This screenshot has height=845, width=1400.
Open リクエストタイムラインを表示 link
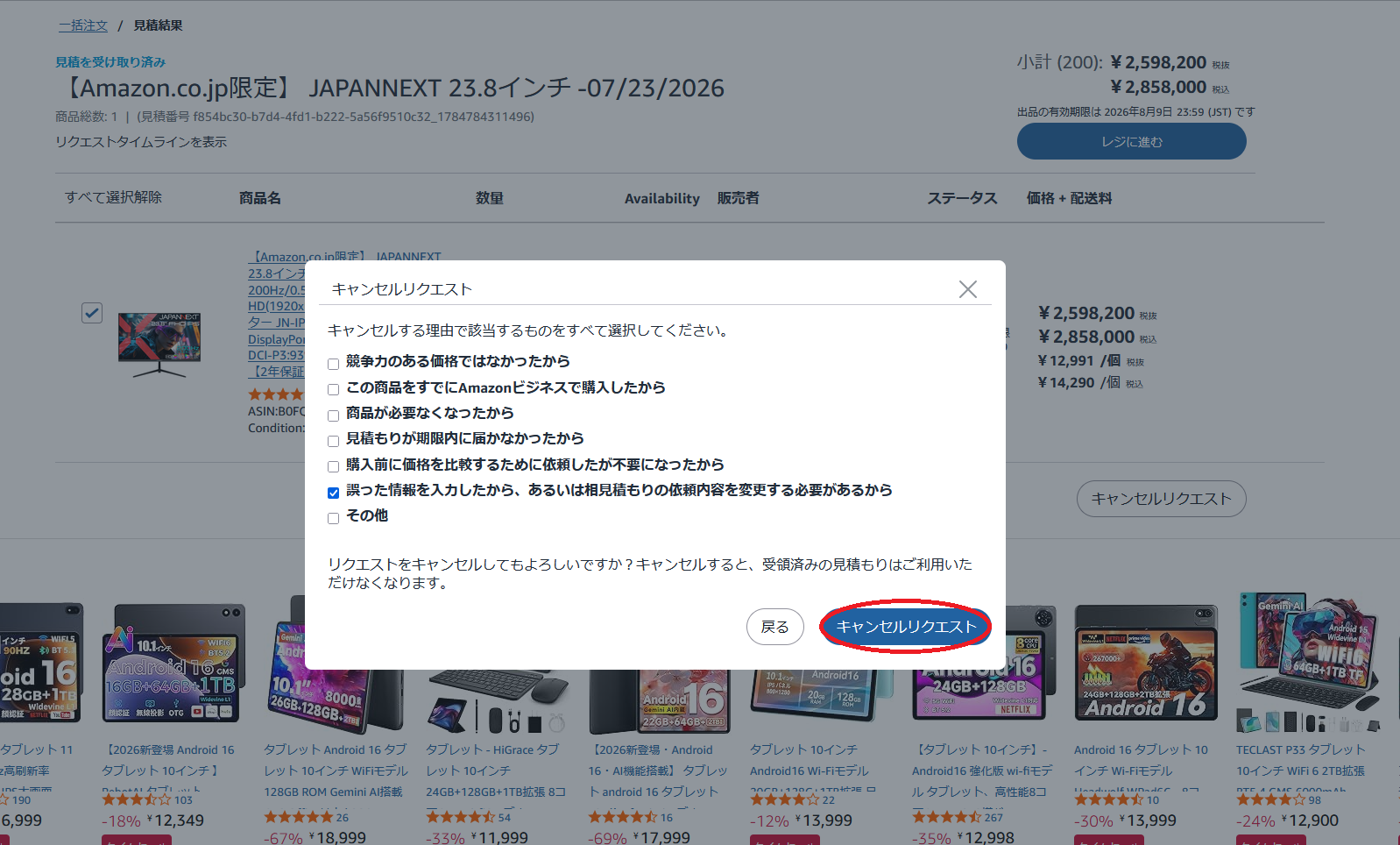point(141,141)
